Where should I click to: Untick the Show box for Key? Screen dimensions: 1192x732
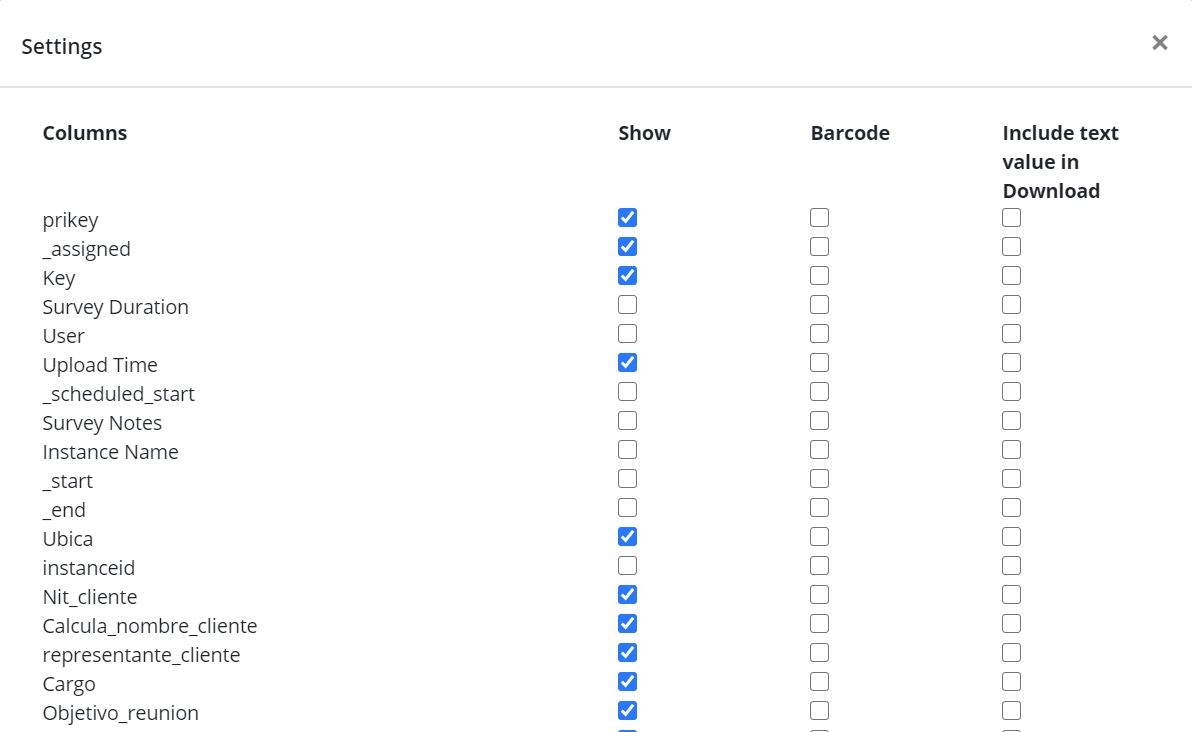pyautogui.click(x=627, y=276)
